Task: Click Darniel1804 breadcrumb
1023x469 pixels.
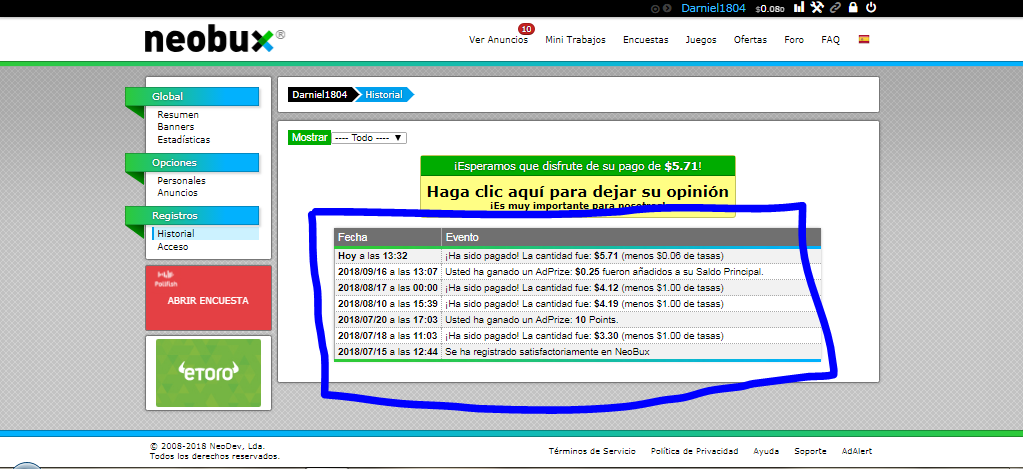Action: (320, 95)
